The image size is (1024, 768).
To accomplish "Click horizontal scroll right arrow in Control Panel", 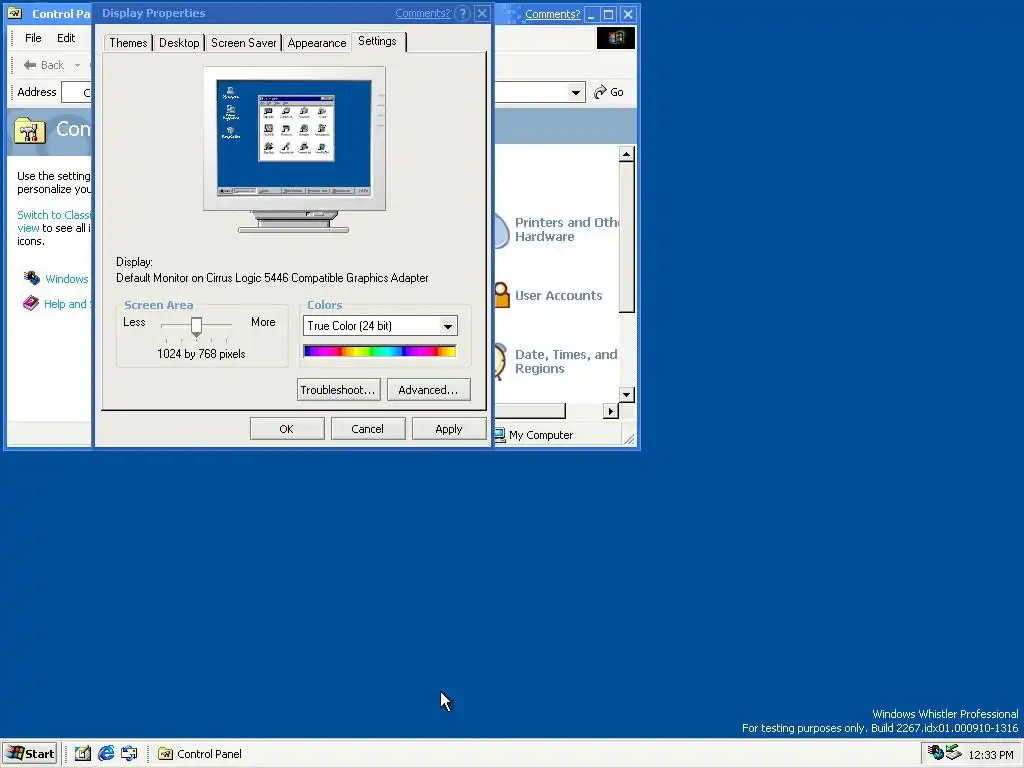I will [x=611, y=411].
